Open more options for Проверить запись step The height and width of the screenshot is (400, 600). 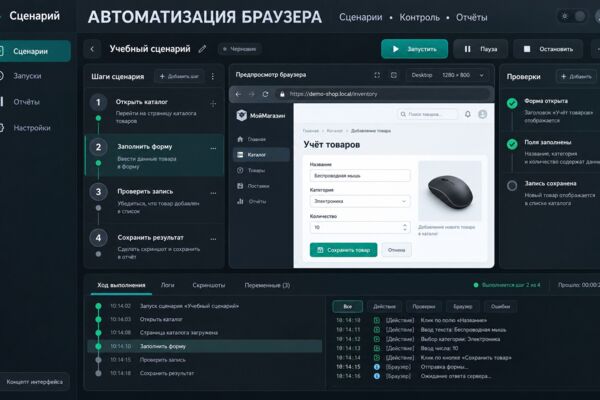213,193
